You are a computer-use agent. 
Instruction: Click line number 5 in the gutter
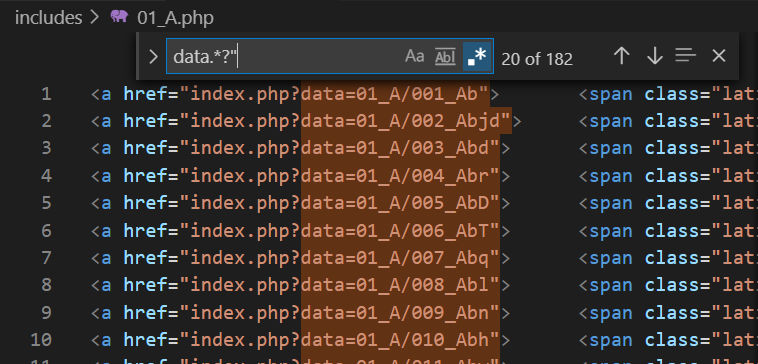point(46,203)
